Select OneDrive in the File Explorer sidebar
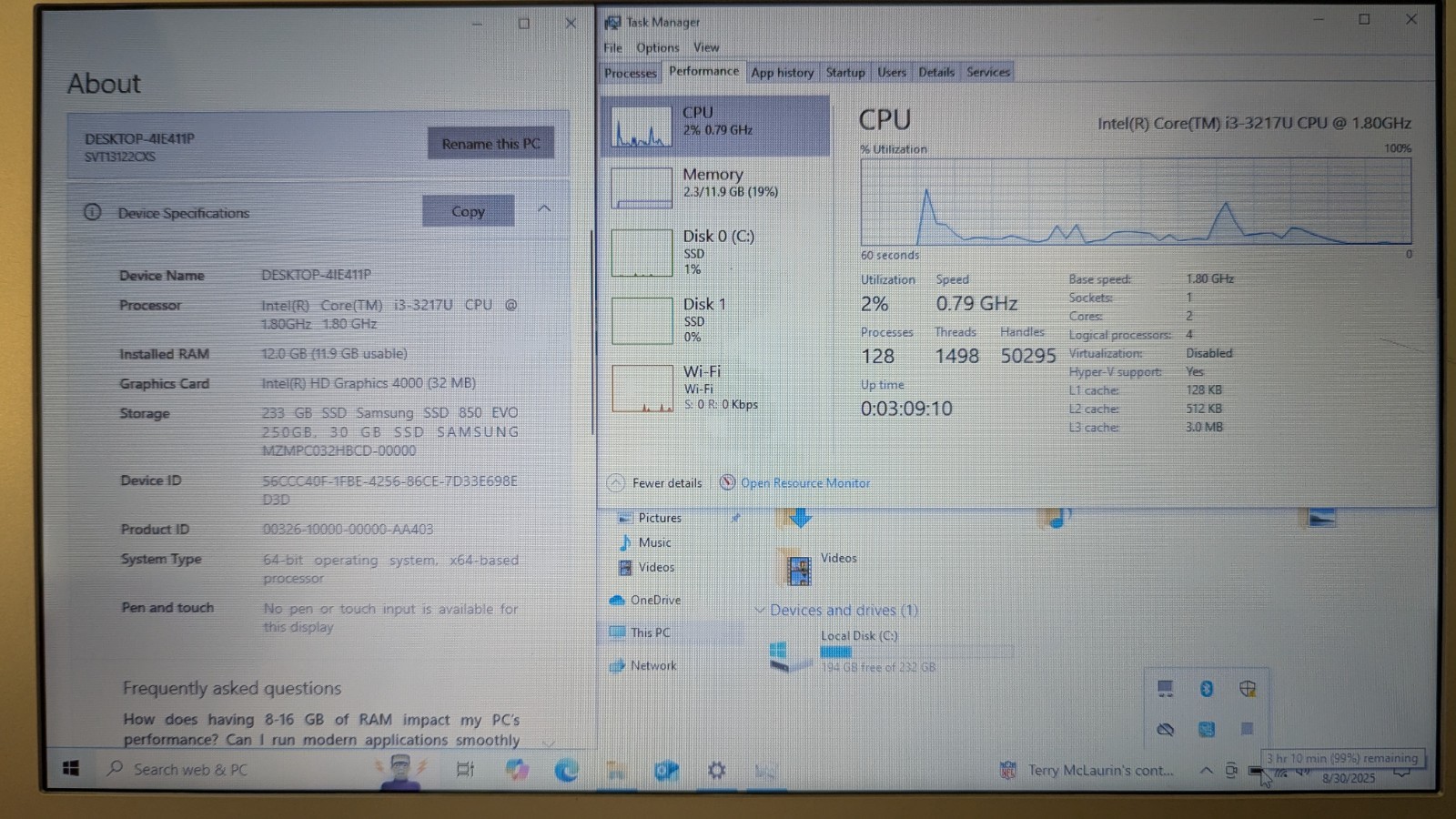The width and height of the screenshot is (1456, 819). pyautogui.click(x=655, y=600)
